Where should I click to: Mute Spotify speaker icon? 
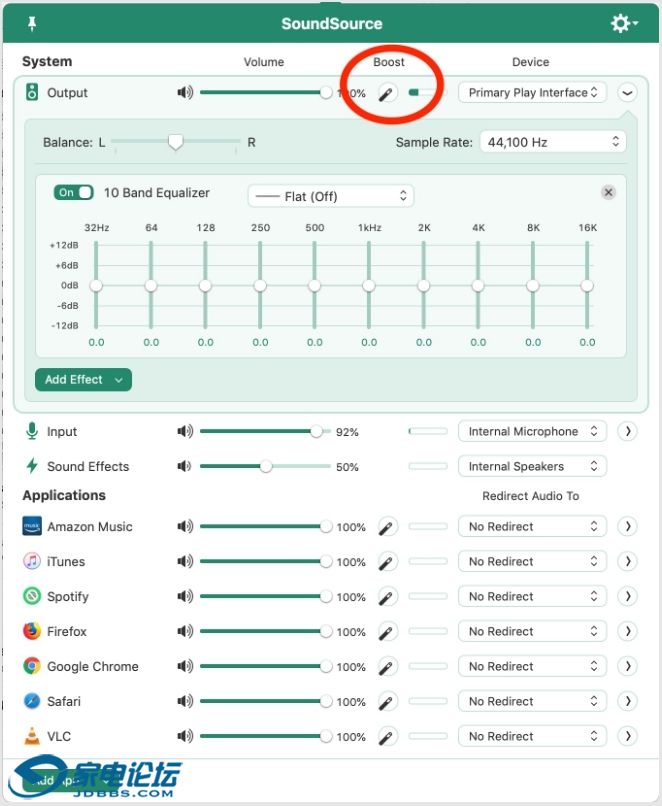click(185, 596)
